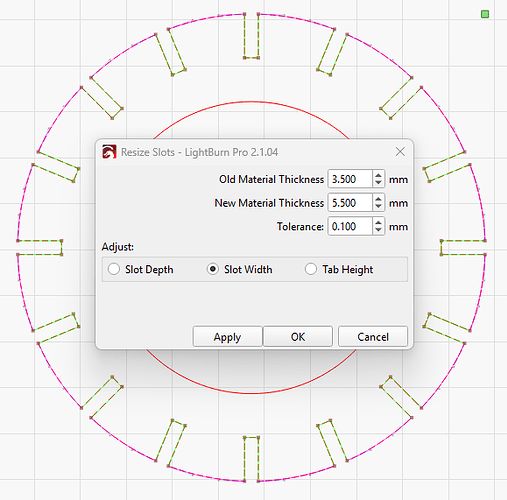The width and height of the screenshot is (507, 500).
Task: Confirm with the OK button
Action: 298,337
